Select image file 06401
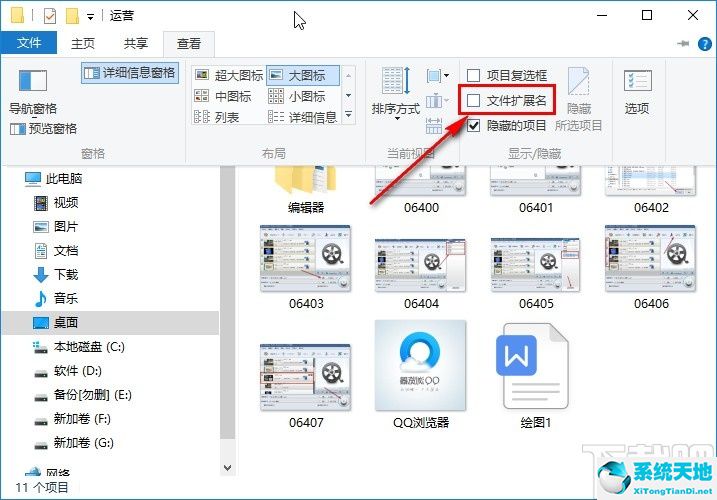This screenshot has height=500, width=717. pos(536,191)
